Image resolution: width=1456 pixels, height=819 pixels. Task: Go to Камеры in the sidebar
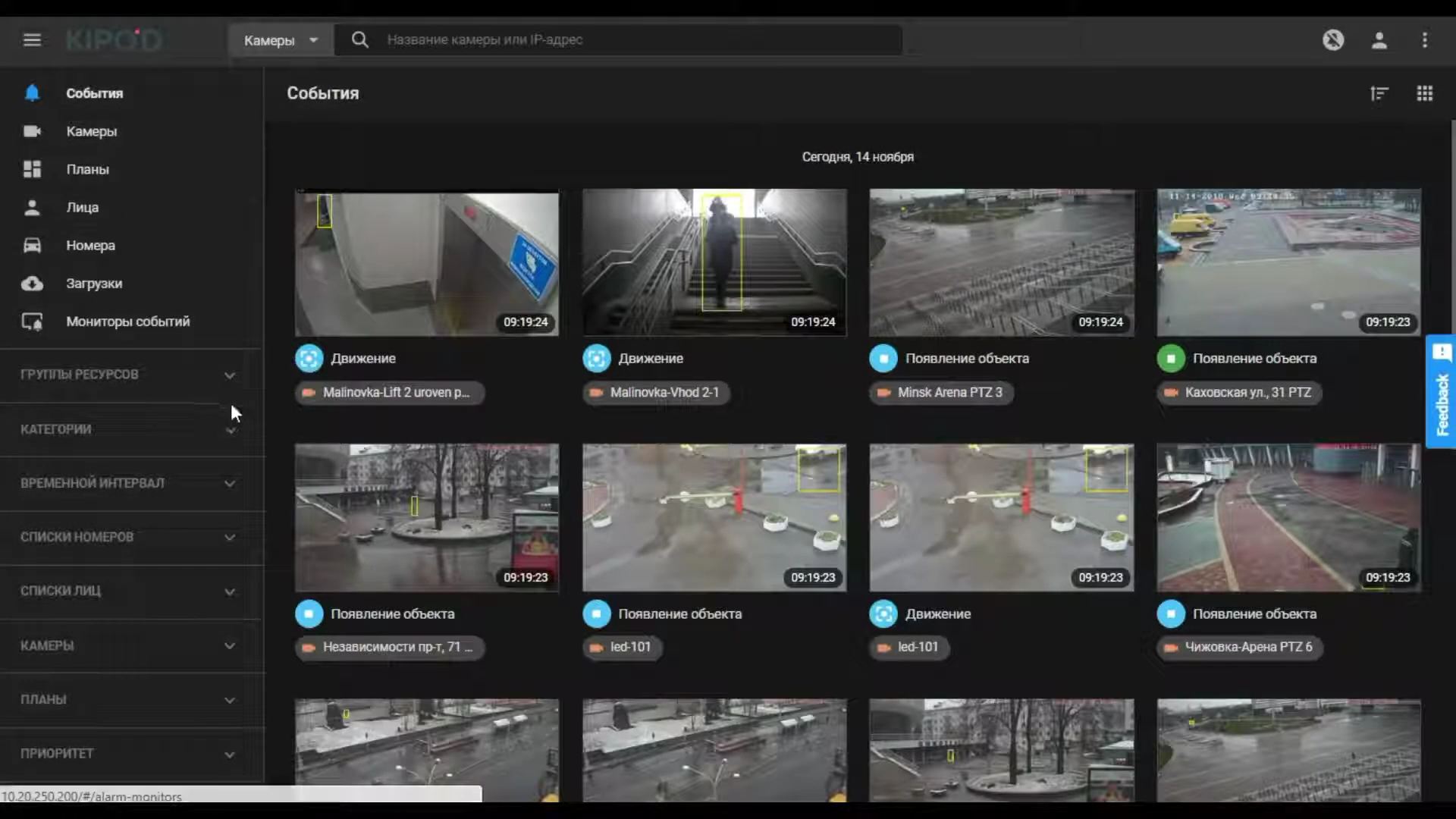coord(91,131)
